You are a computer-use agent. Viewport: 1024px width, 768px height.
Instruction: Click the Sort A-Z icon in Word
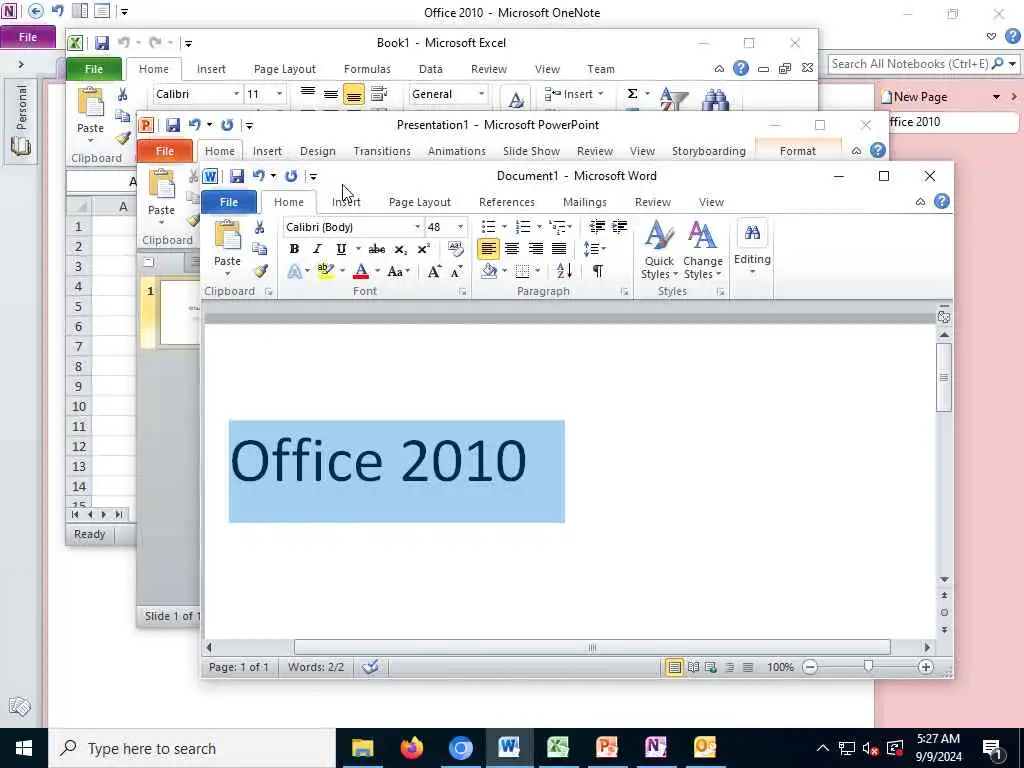(x=564, y=271)
